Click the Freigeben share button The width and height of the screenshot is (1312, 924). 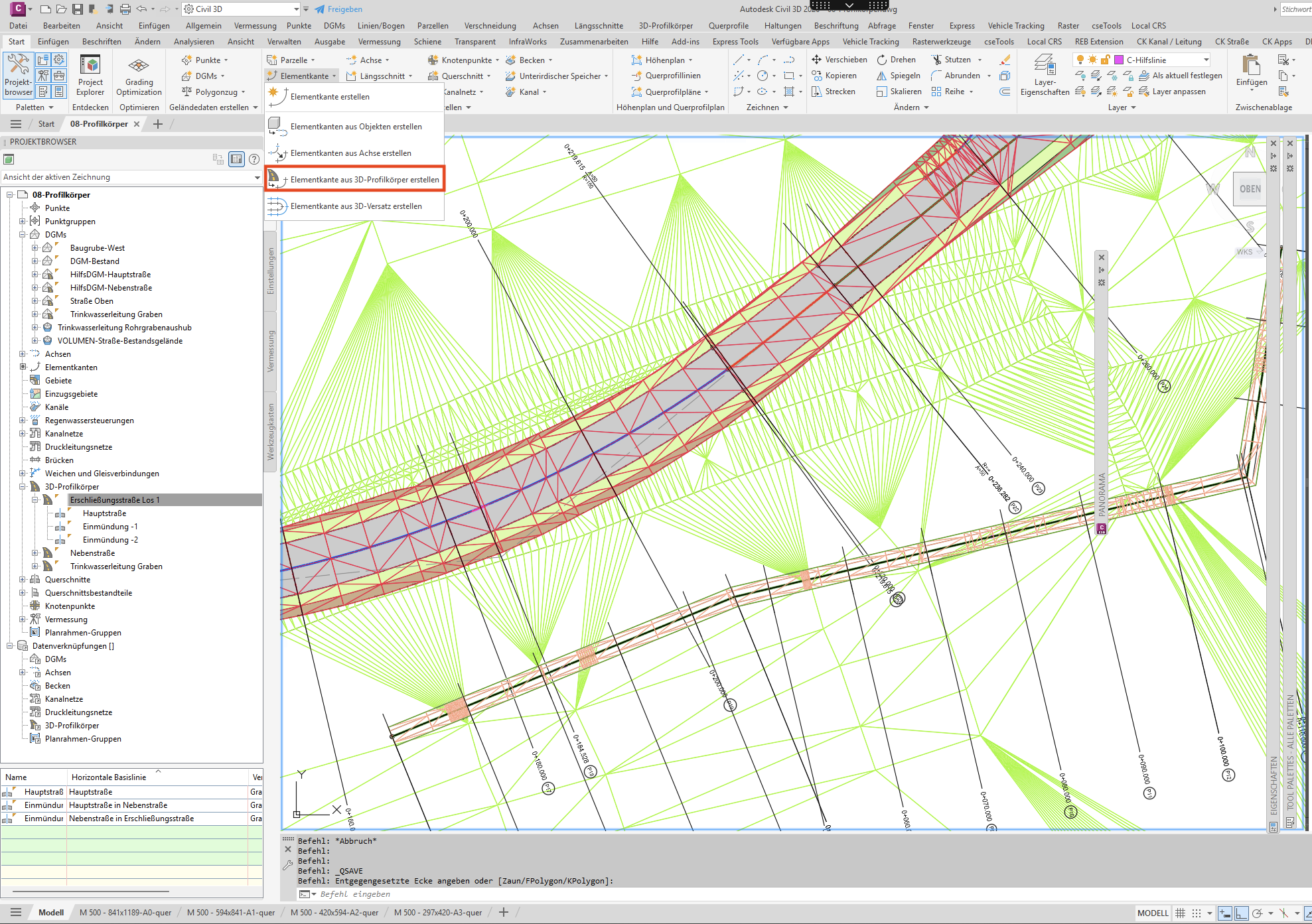pyautogui.click(x=338, y=9)
